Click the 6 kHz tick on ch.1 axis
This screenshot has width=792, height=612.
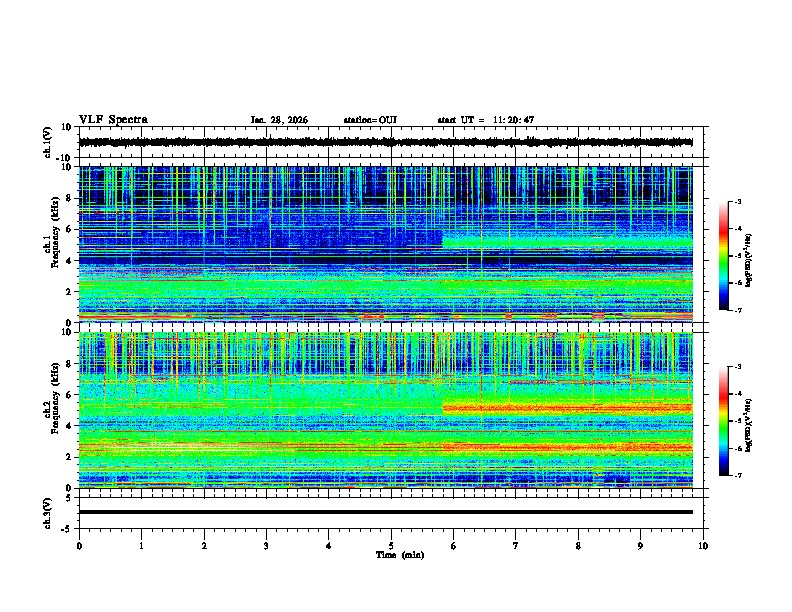point(69,229)
